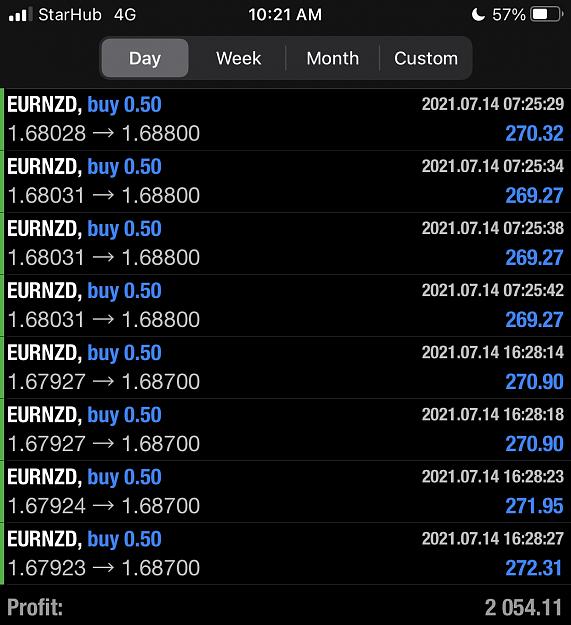
Task: Tap the StarHub 4G carrier label
Action: click(x=87, y=15)
